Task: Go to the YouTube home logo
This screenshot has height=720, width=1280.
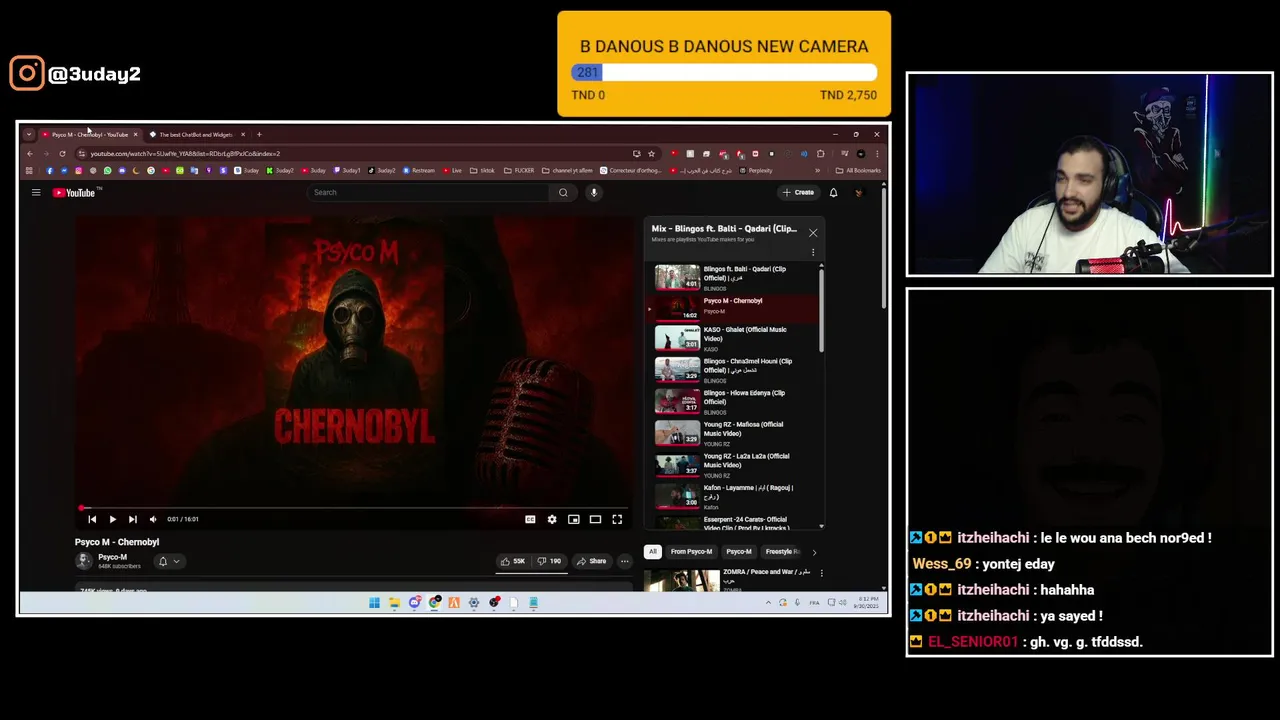Action: click(x=74, y=193)
